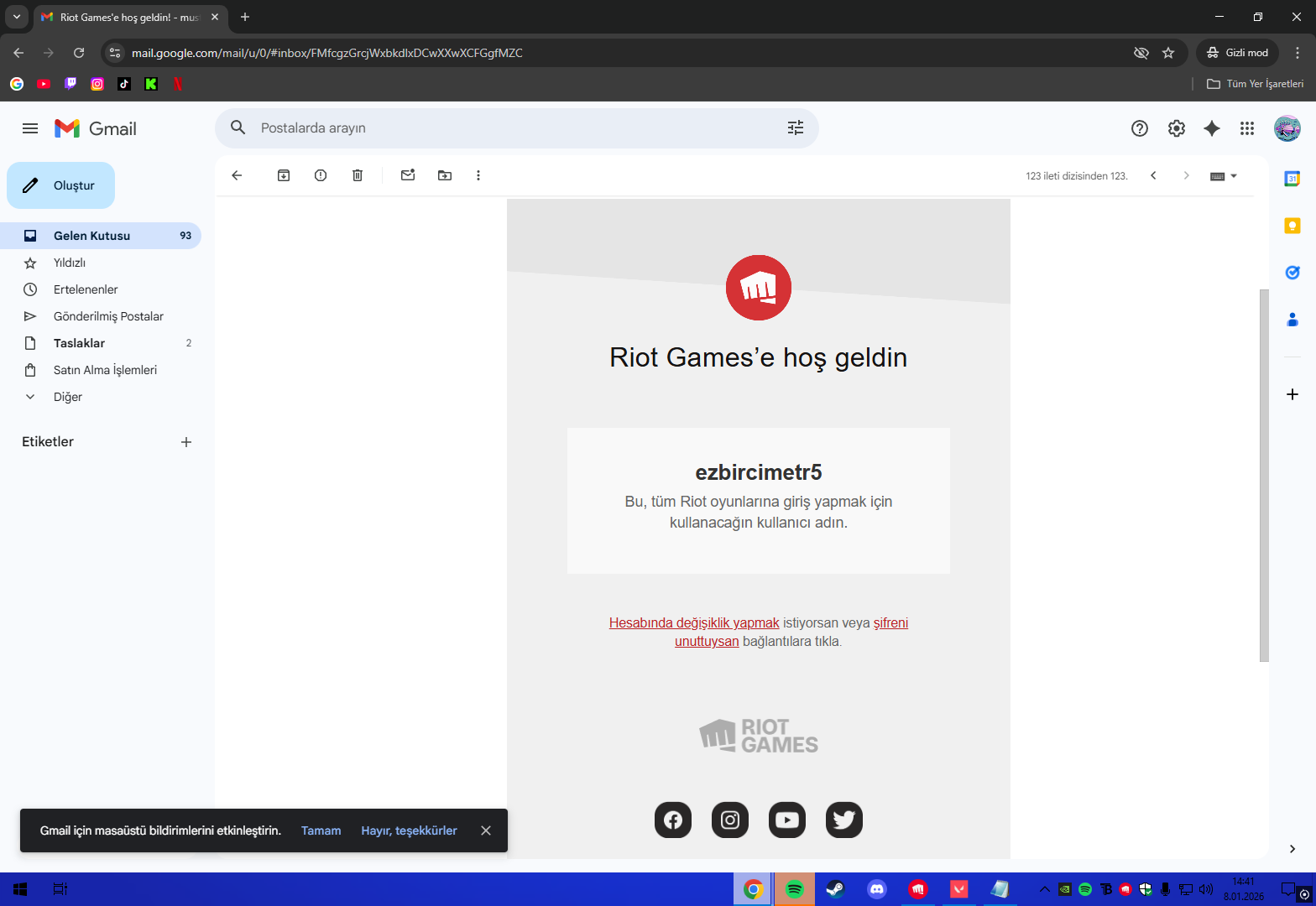Viewport: 1316px width, 906px height.
Task: Click the Gizli mod incognito button
Action: pyautogui.click(x=1238, y=53)
